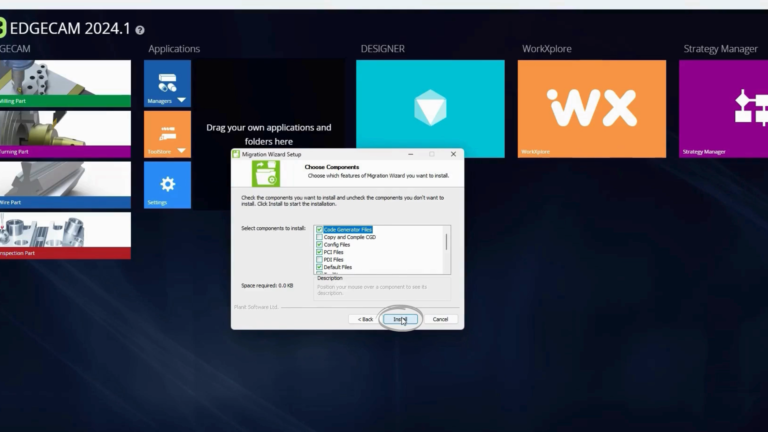This screenshot has height=432, width=768.
Task: Click the Migration Wizard folder header icon
Action: [266, 173]
